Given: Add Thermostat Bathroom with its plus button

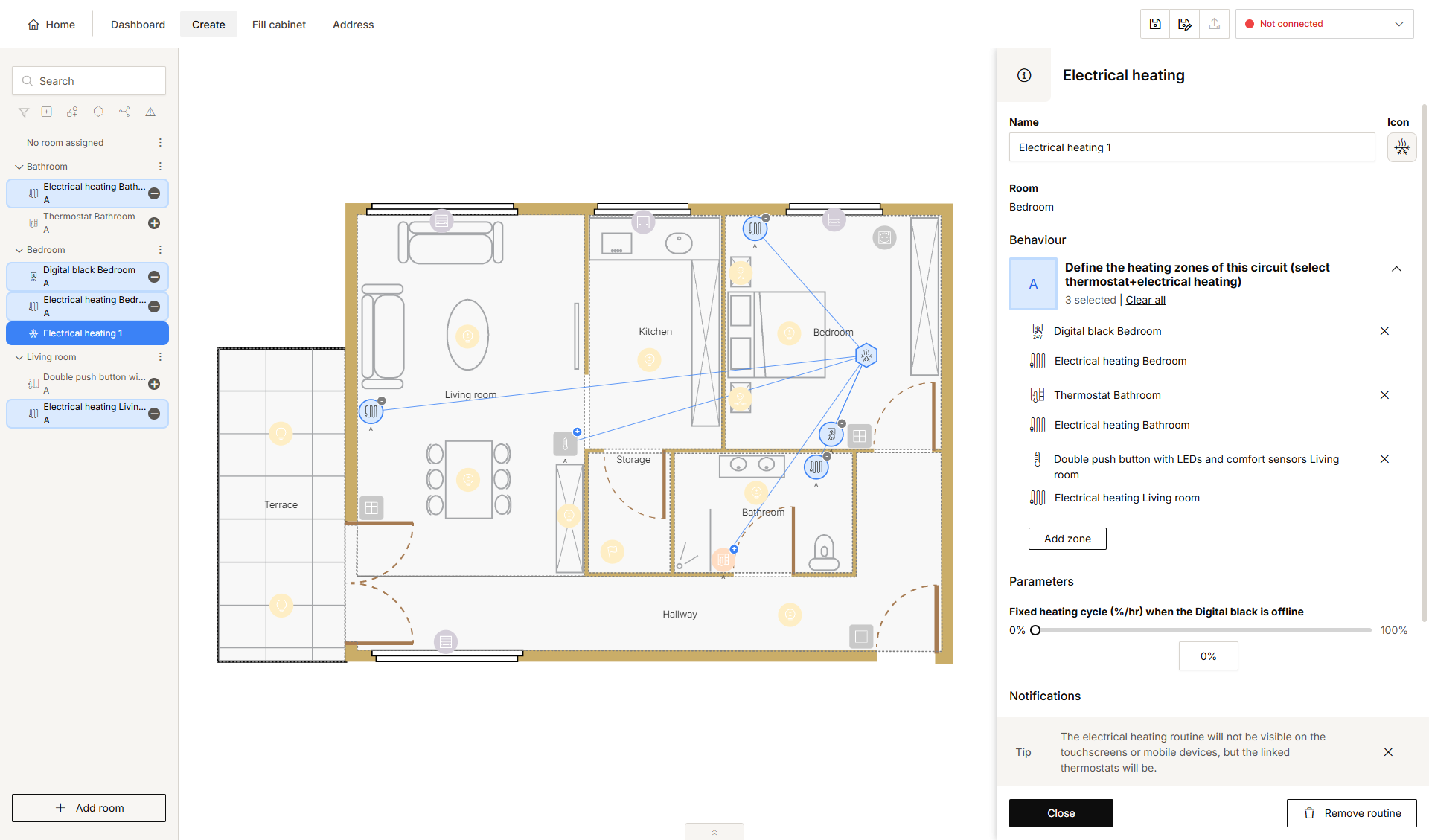Looking at the screenshot, I should coord(154,223).
